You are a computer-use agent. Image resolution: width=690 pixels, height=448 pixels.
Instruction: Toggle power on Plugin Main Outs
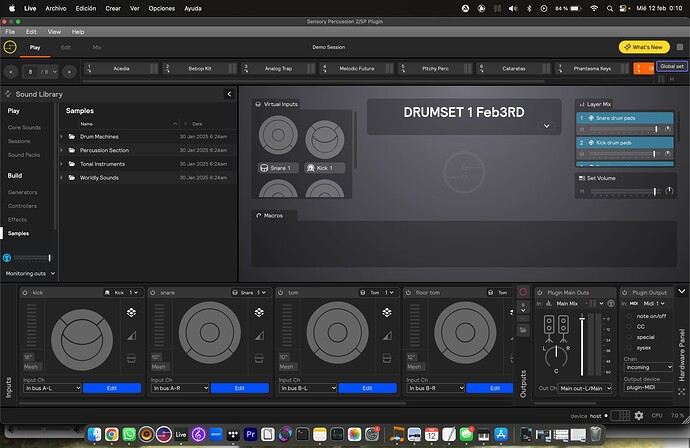(x=540, y=292)
